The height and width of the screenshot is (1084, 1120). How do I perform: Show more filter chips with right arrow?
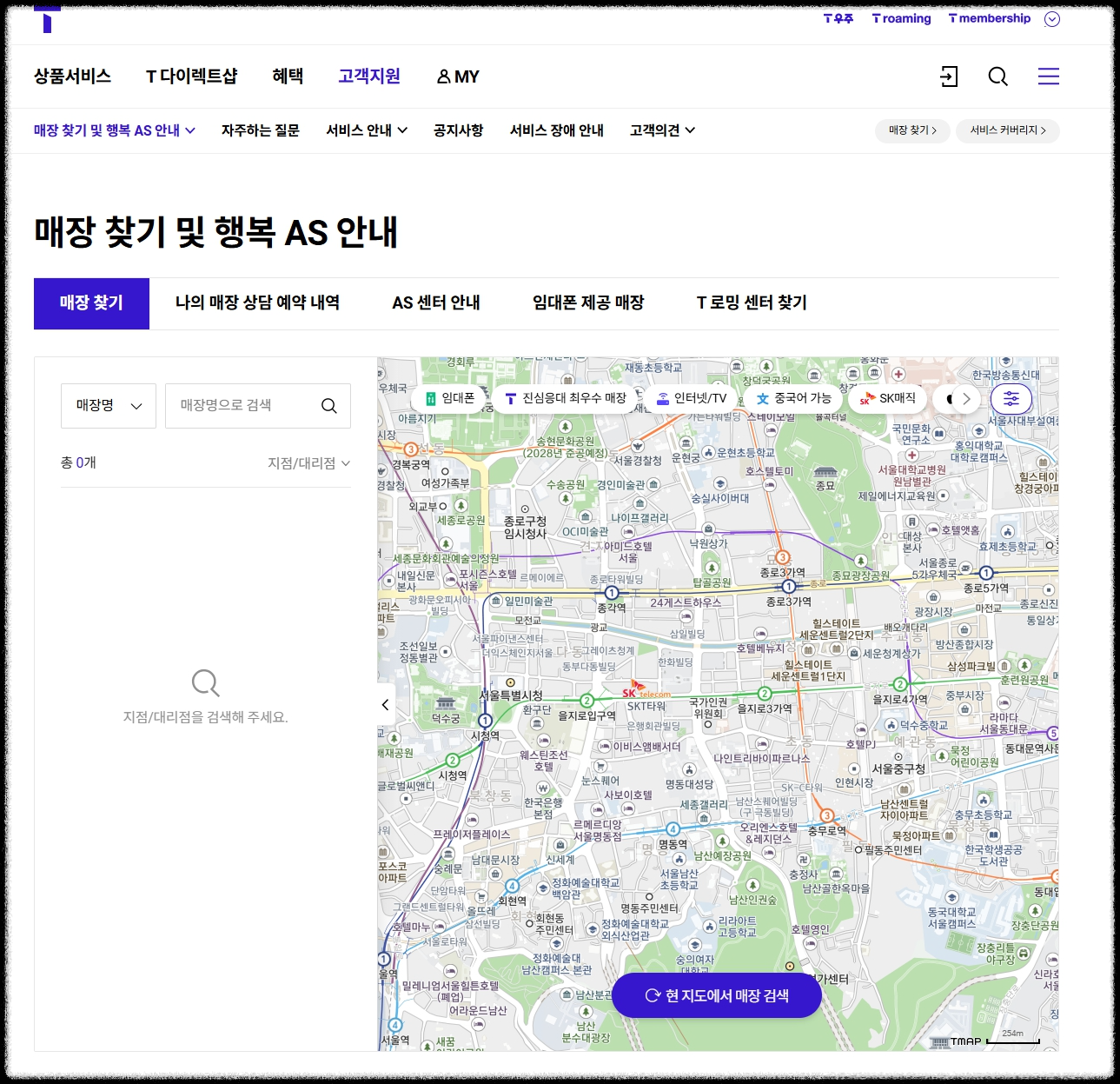[x=966, y=399]
